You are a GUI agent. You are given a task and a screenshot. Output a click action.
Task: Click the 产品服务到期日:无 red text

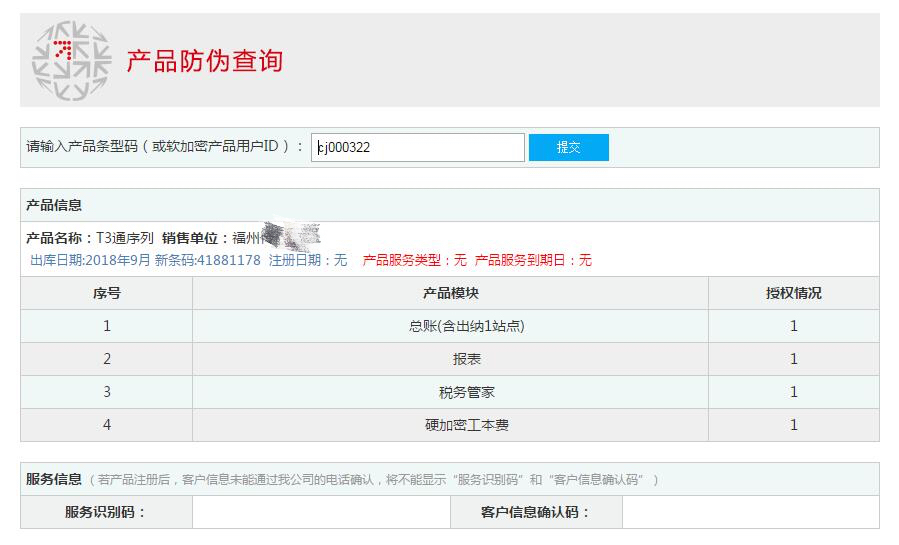point(533,260)
